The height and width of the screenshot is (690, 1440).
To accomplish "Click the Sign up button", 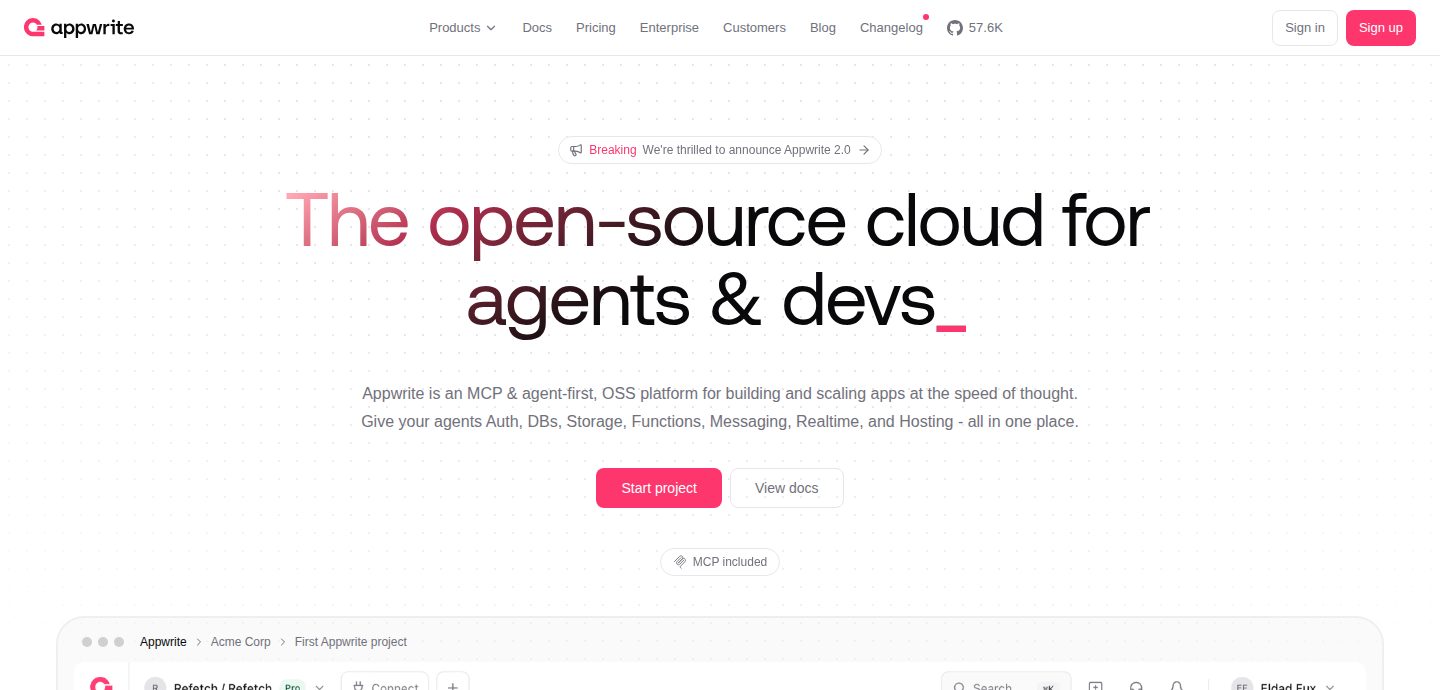I will 1380,28.
